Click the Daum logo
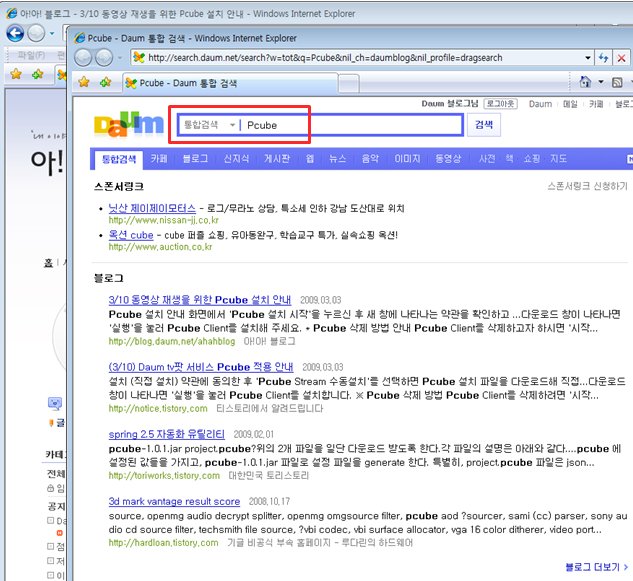 coord(129,124)
